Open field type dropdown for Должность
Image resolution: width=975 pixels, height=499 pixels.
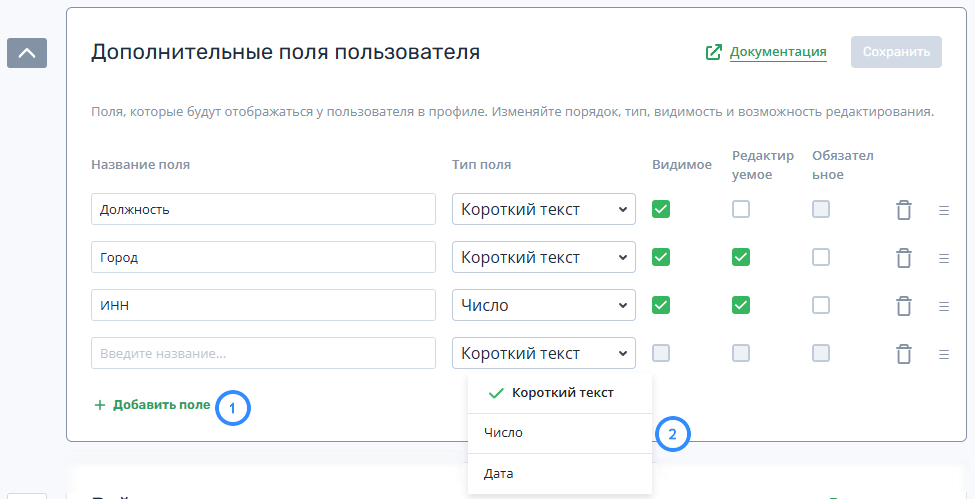click(x=544, y=210)
